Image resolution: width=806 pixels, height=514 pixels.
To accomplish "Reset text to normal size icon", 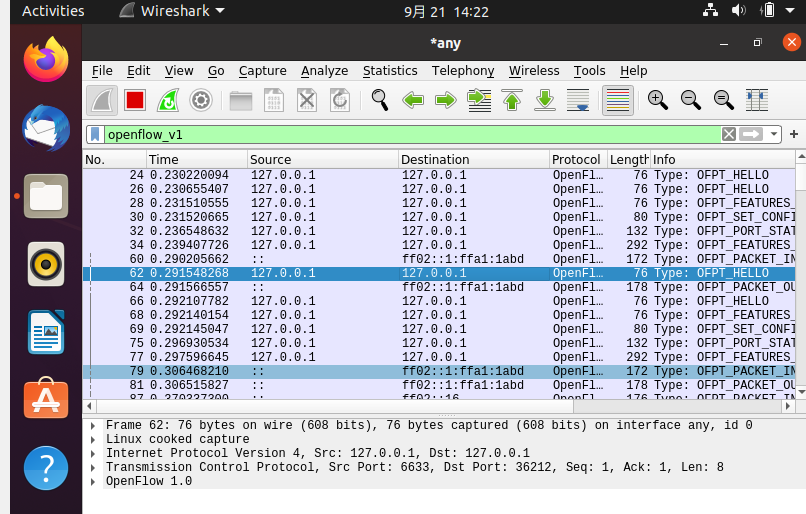I will pos(723,100).
